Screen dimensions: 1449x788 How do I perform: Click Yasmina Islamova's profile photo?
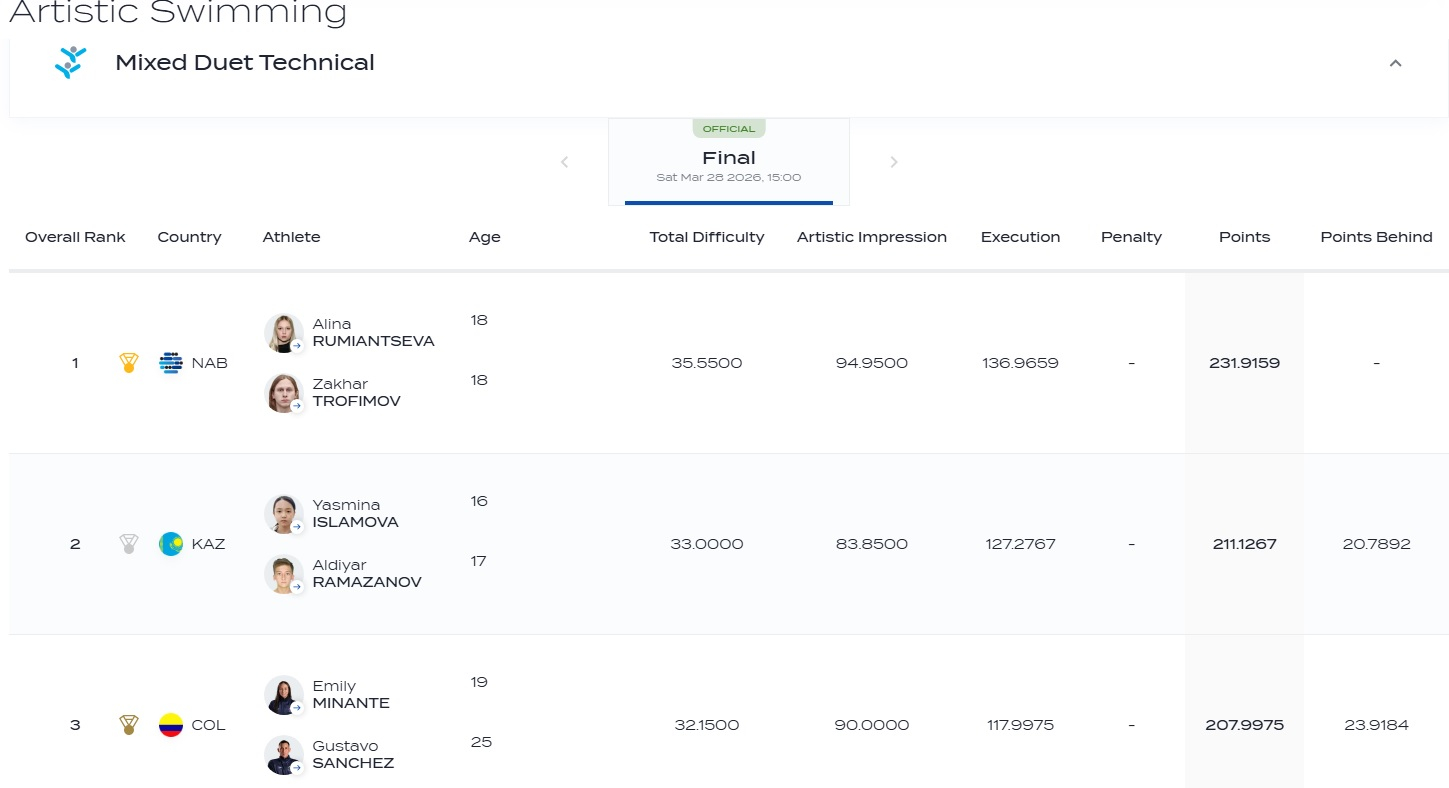tap(283, 514)
